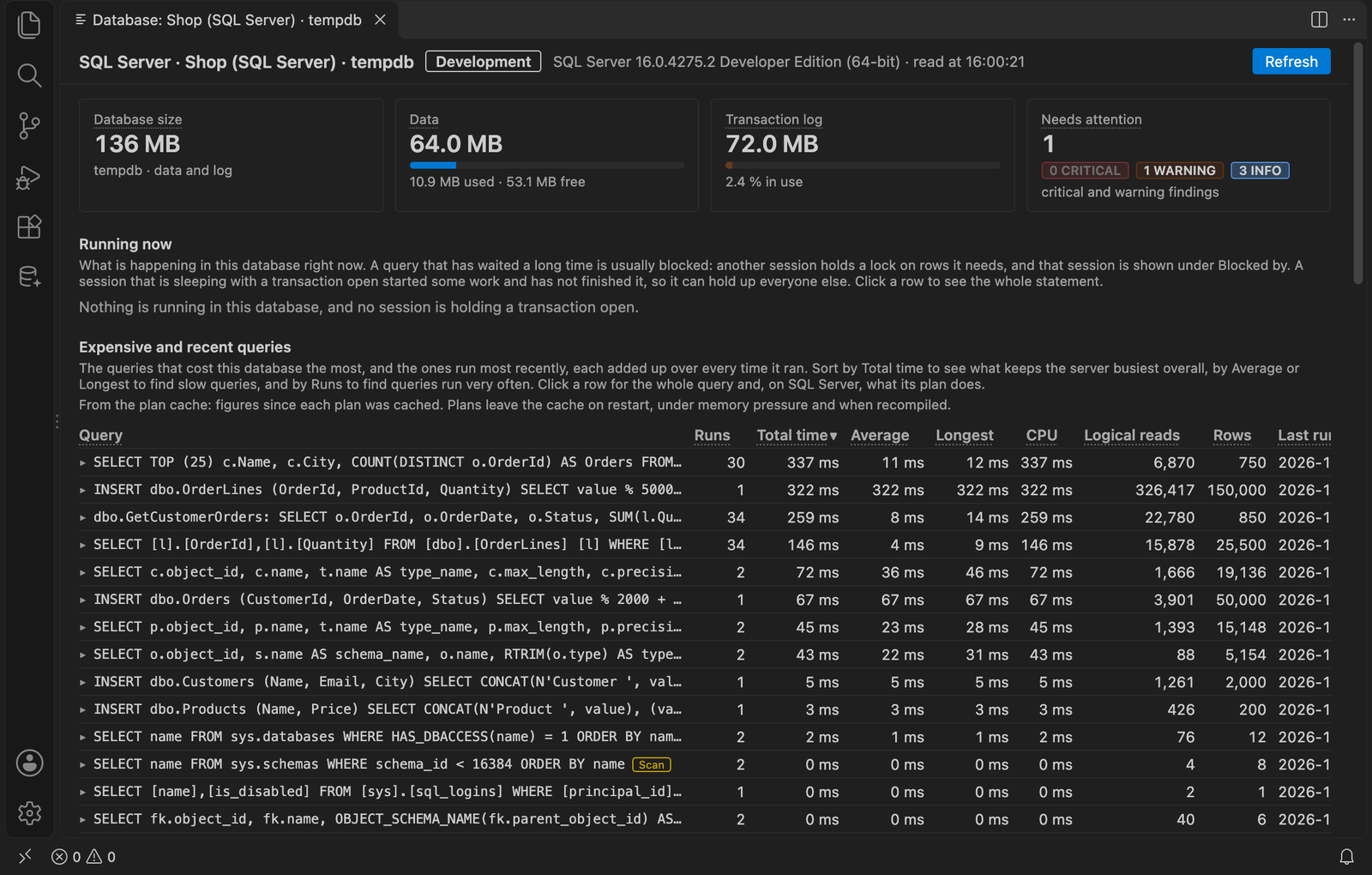Expand the INSERT dbo.OrderLines query row

pos(704,490)
